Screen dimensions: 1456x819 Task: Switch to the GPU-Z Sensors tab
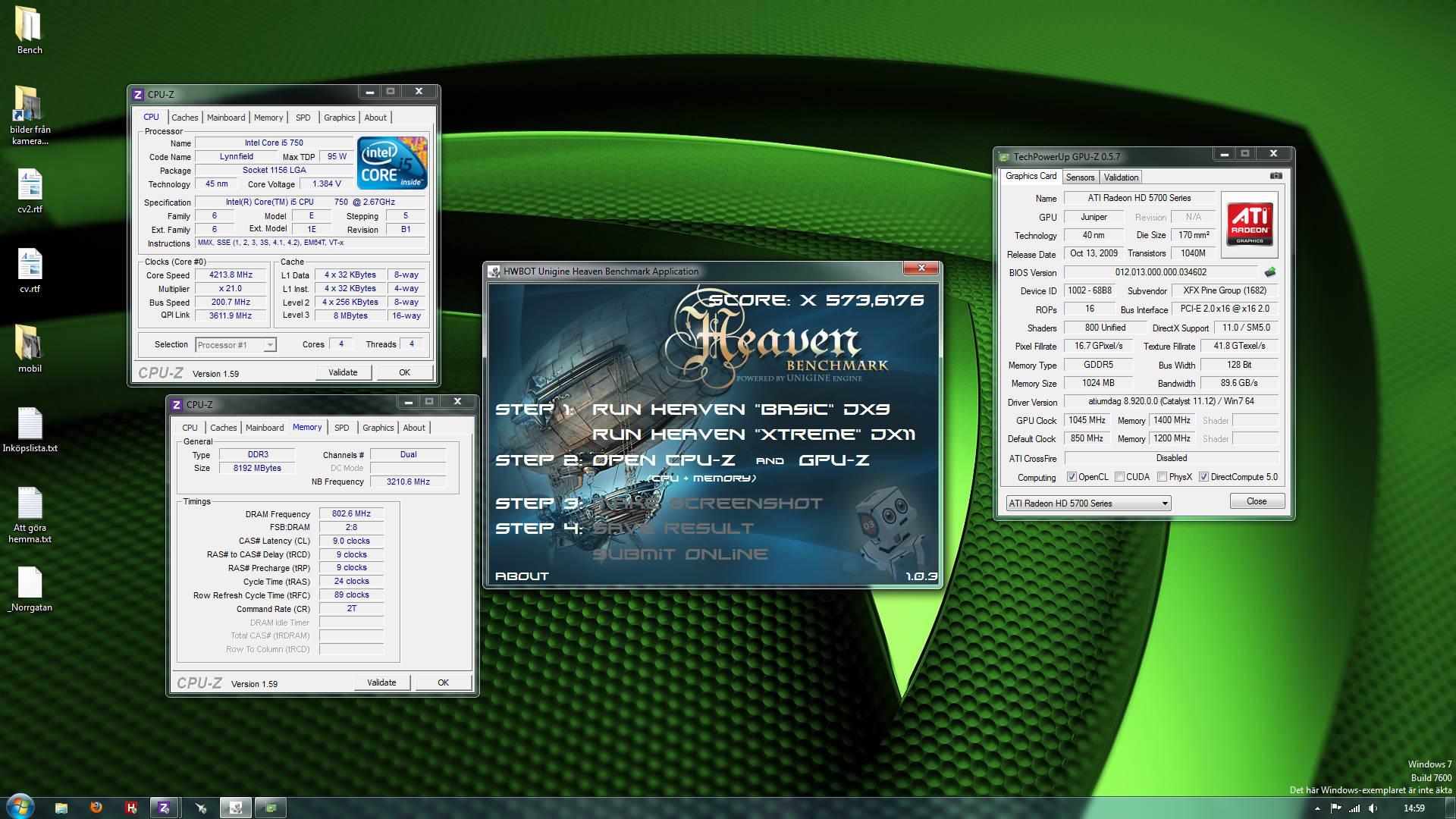pos(1080,177)
